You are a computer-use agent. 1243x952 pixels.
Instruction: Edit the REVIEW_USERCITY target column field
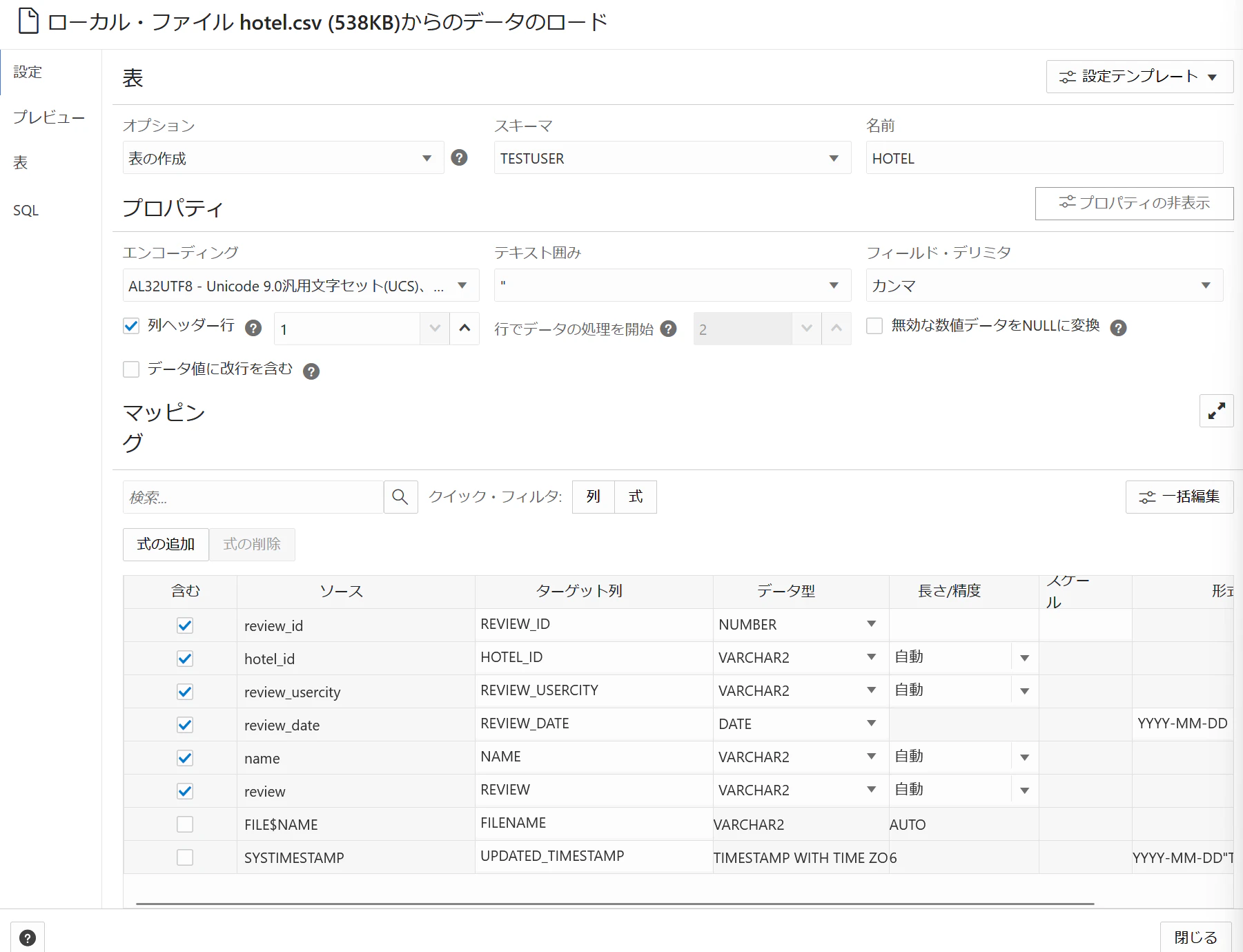point(594,690)
